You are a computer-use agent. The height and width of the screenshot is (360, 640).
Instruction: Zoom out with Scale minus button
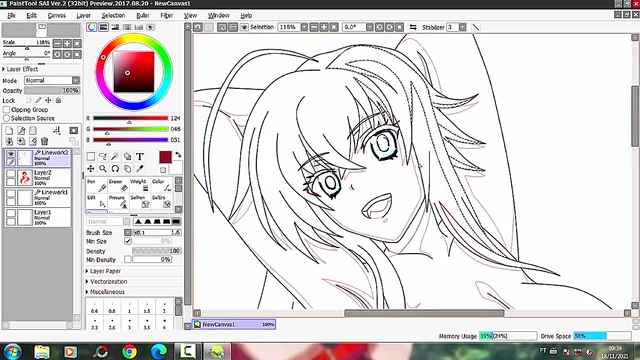coord(58,43)
